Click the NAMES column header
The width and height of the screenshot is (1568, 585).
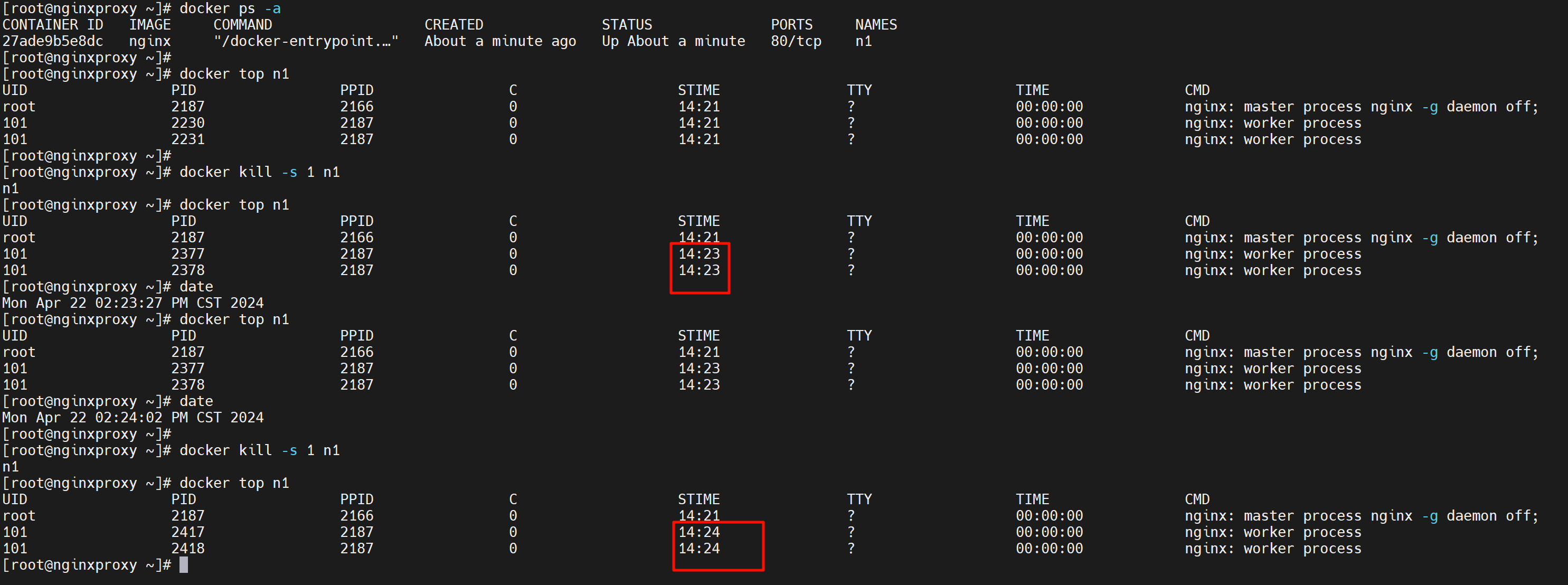(875, 24)
